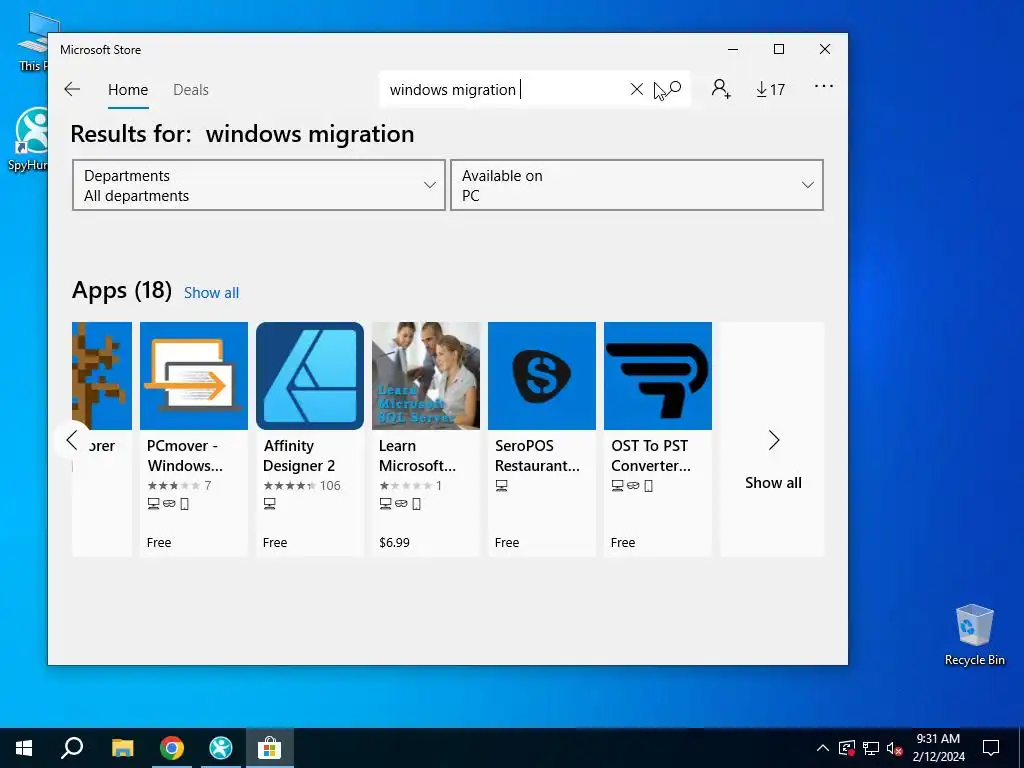Open downloads and updates showing 17
This screenshot has width=1024, height=768.
click(771, 89)
